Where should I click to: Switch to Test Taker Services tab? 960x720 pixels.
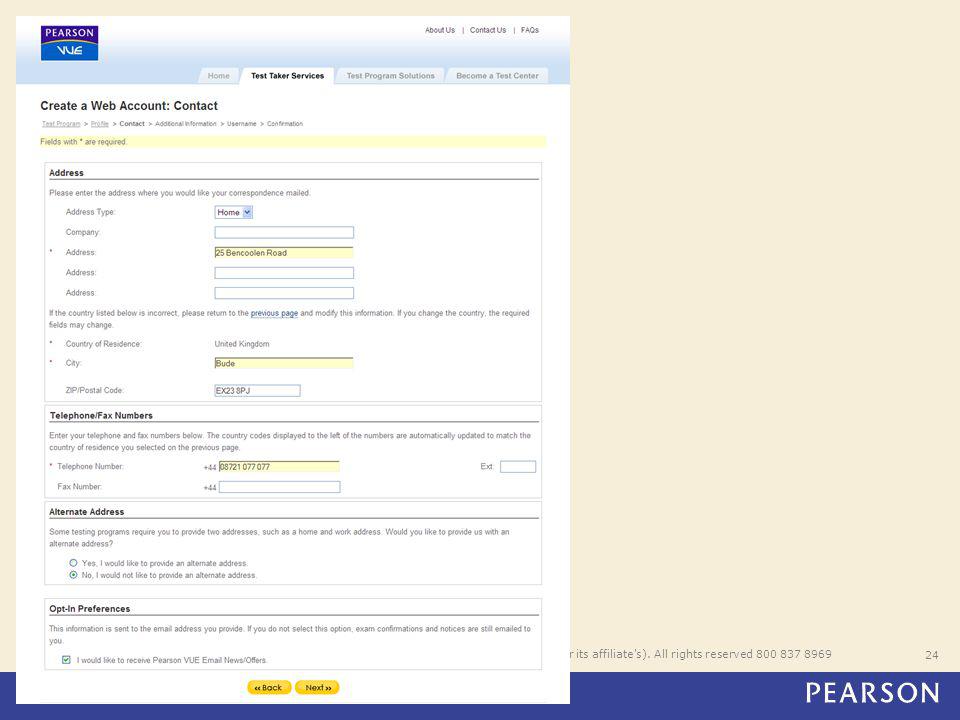[287, 76]
